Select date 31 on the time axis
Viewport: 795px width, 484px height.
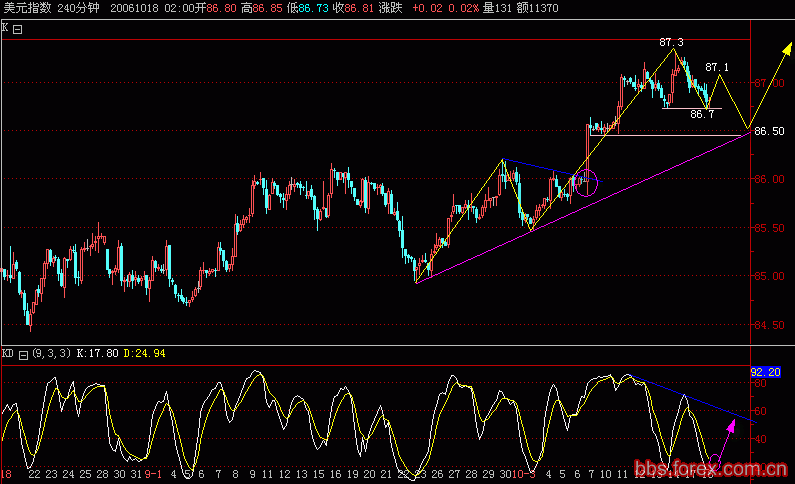coord(136,474)
